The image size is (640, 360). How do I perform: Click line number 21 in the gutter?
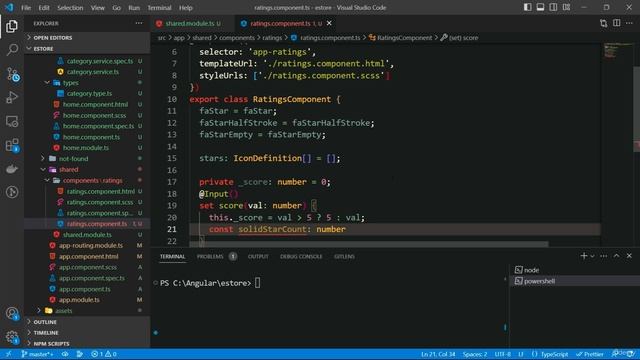171,229
